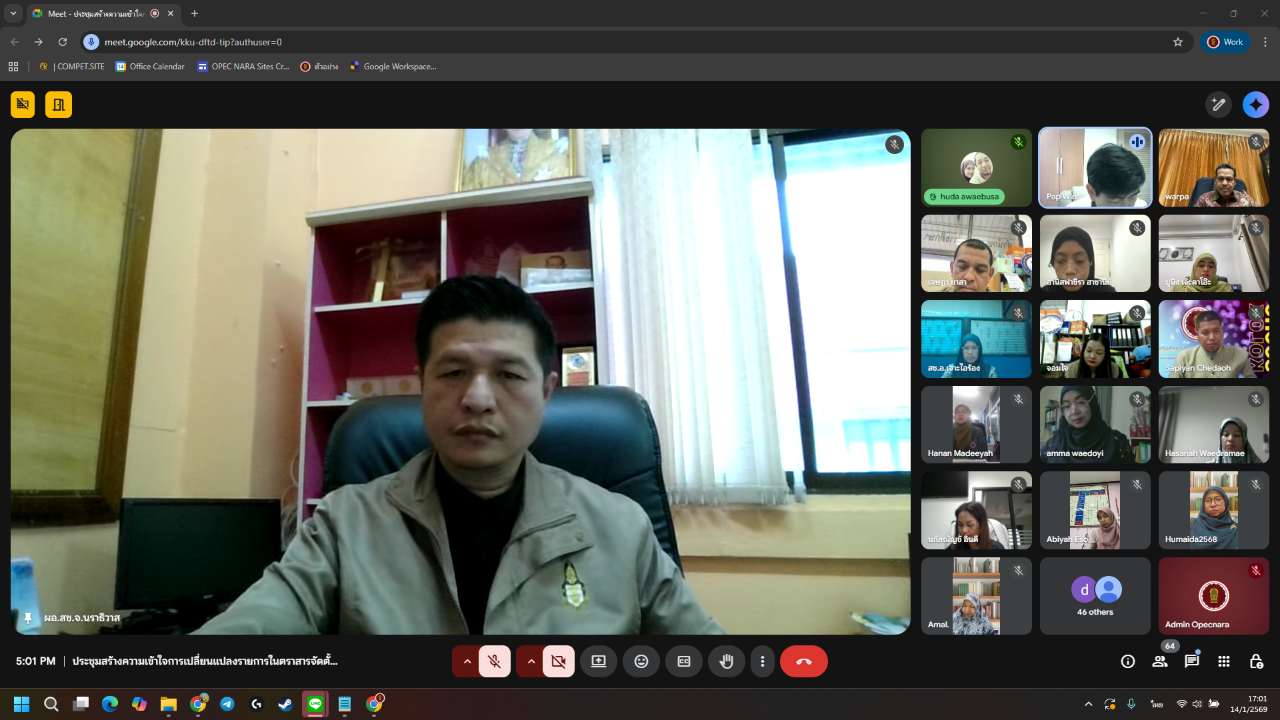
Task: Open meeting details info icon
Action: pos(1128,661)
